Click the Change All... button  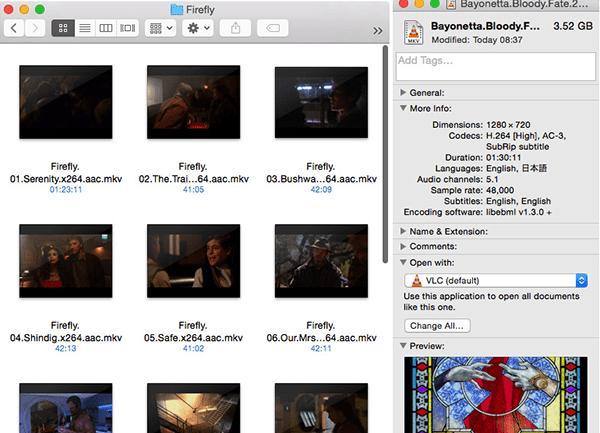[x=437, y=326]
